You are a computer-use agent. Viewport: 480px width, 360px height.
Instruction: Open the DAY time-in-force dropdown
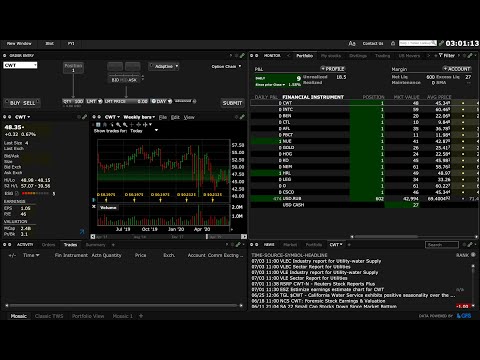point(161,101)
